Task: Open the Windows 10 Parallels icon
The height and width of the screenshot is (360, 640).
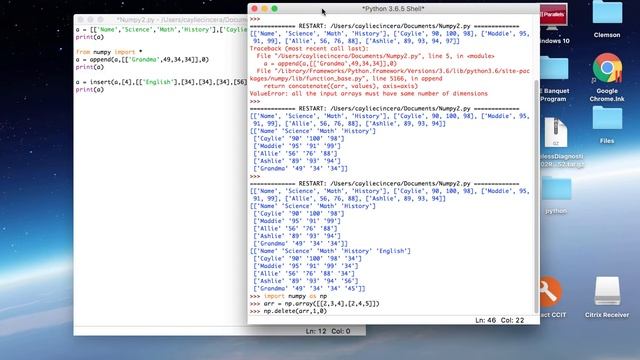Action: click(x=553, y=17)
